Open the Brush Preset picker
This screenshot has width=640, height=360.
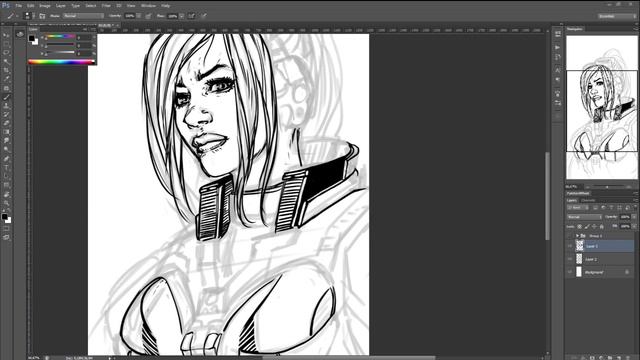[x=28, y=16]
